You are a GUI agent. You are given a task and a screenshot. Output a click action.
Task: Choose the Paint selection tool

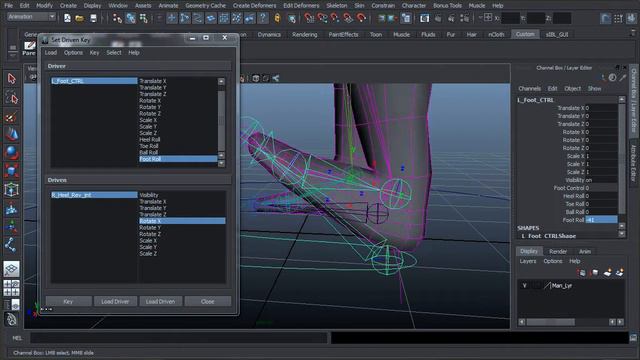11,117
